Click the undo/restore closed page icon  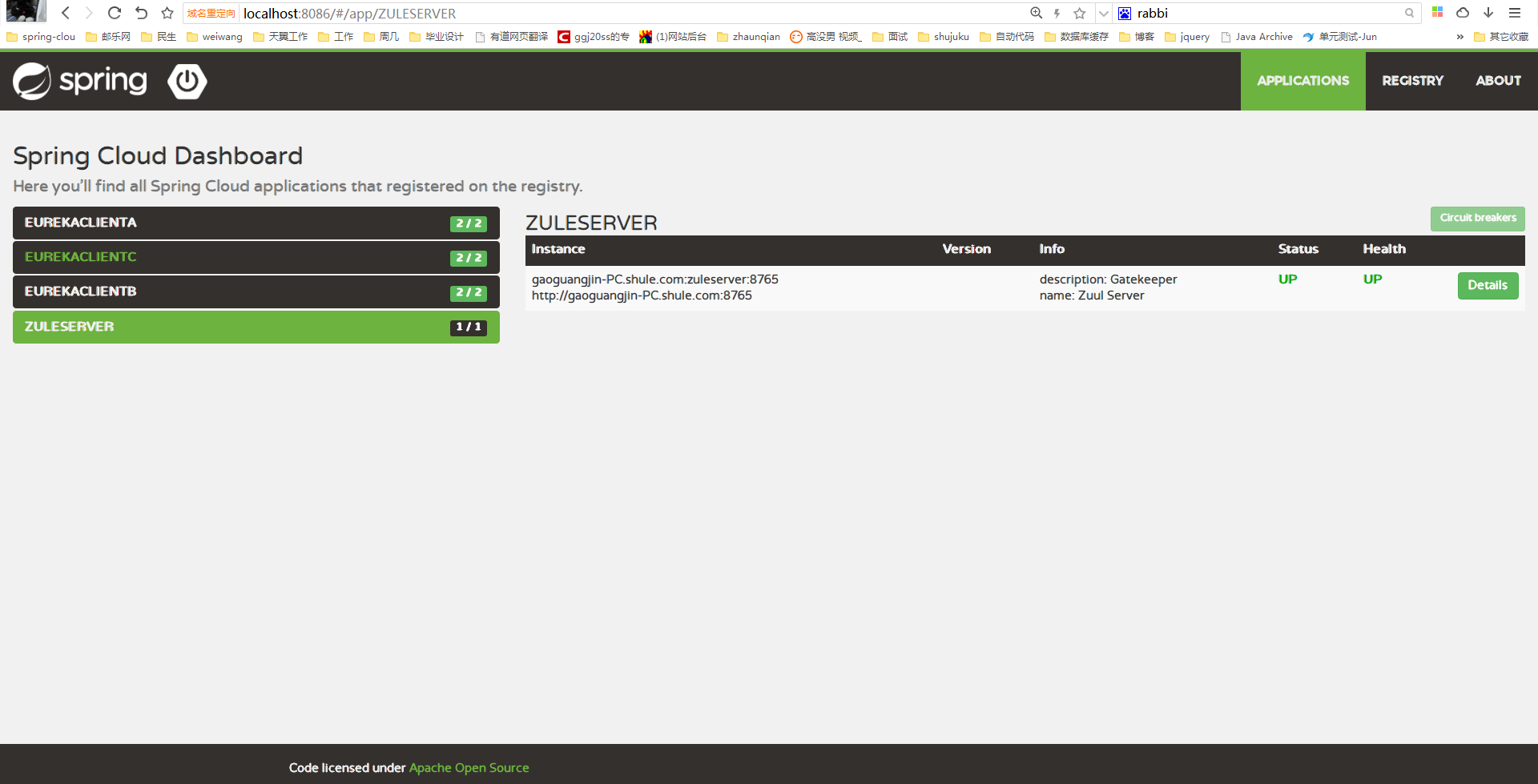click(141, 13)
